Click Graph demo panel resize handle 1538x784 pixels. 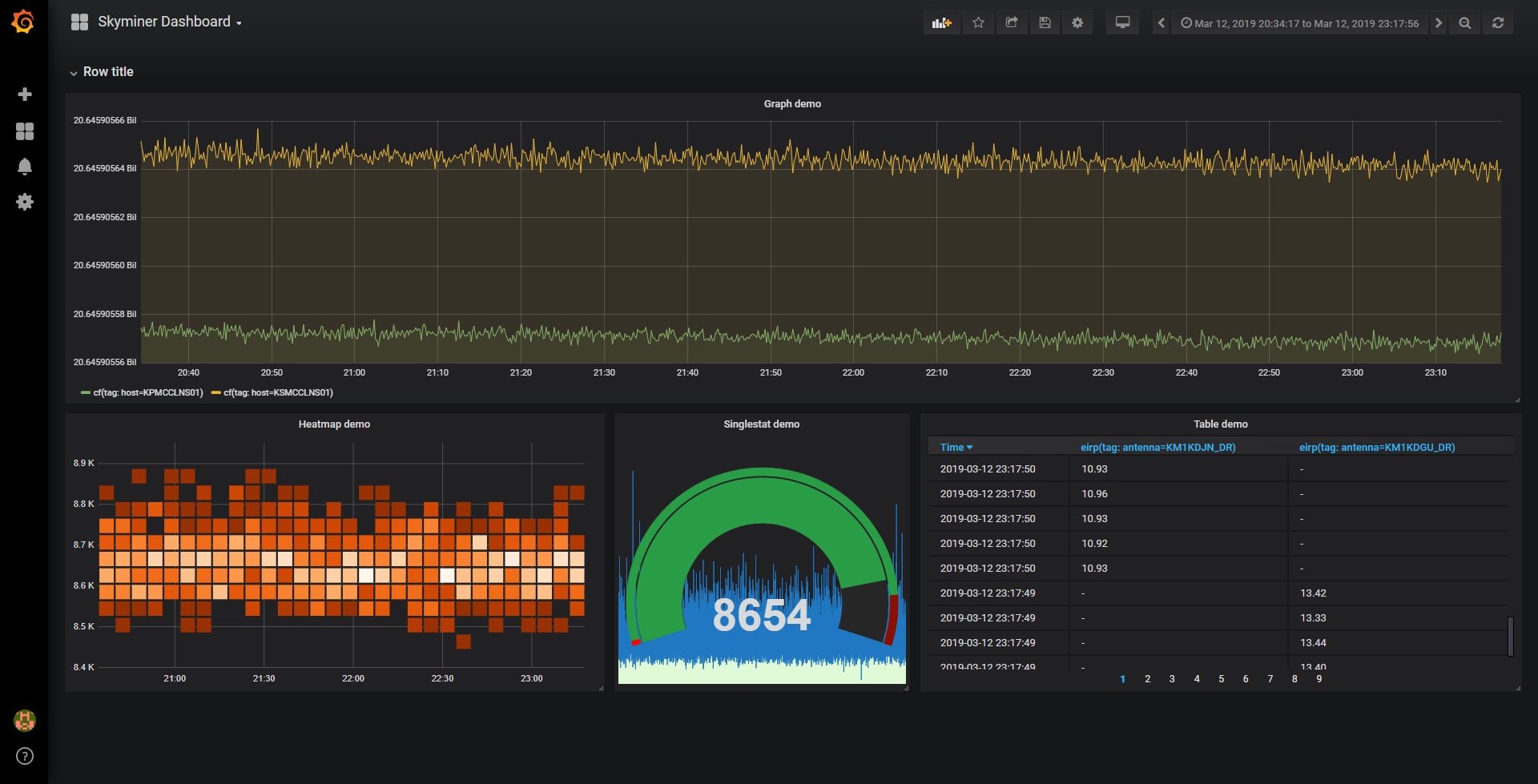pos(1517,400)
